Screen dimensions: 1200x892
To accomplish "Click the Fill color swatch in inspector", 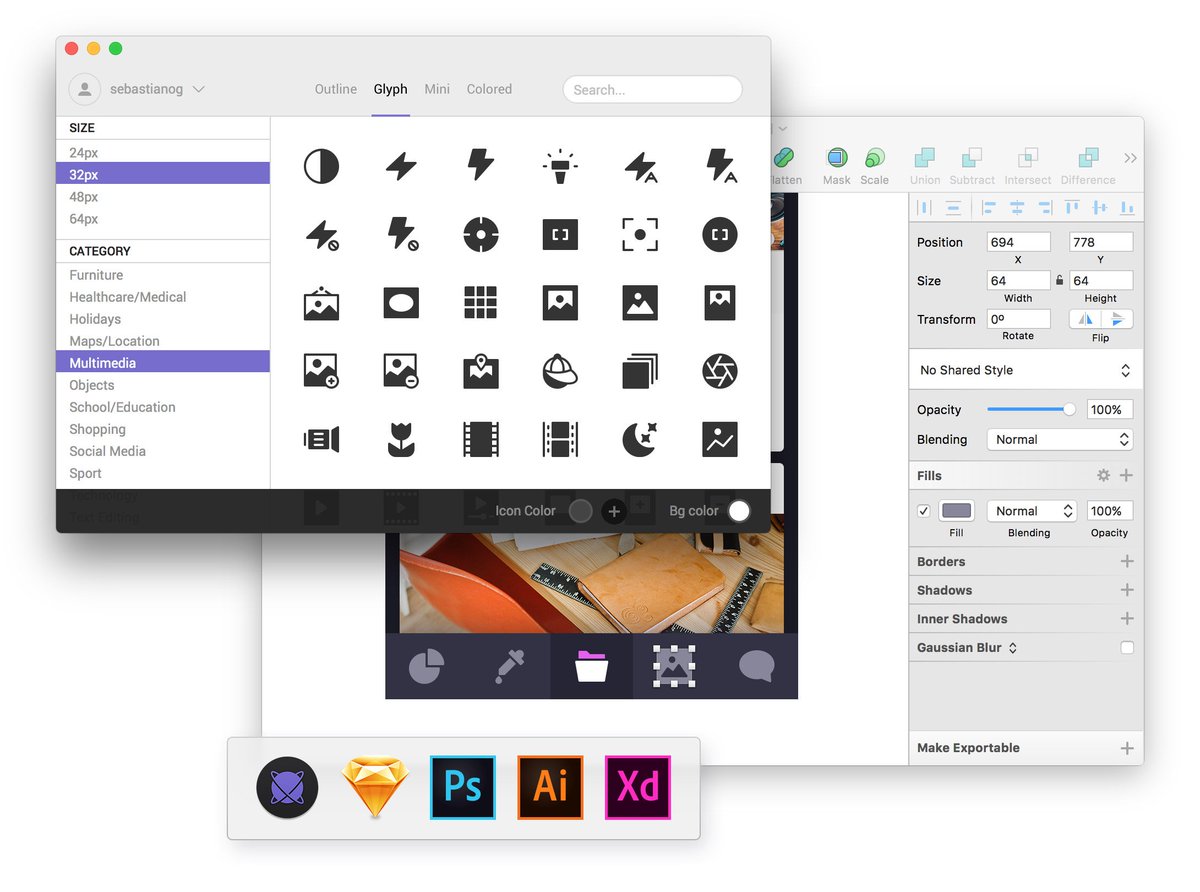I will pyautogui.click(x=957, y=511).
